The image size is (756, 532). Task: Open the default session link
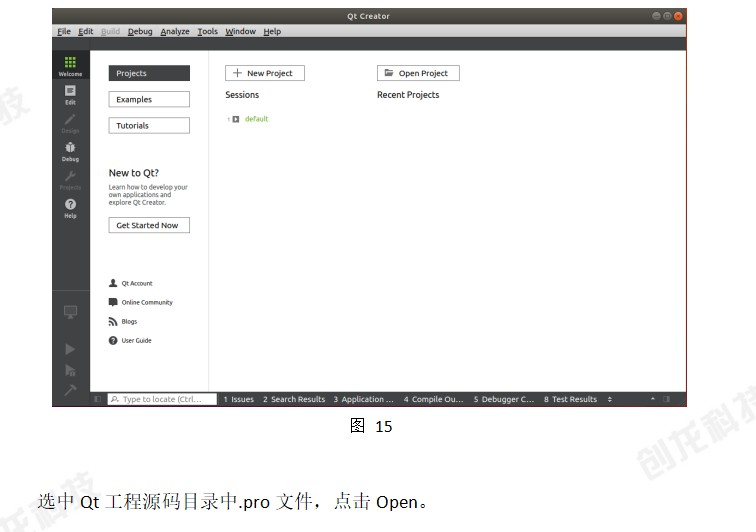pyautogui.click(x=256, y=119)
